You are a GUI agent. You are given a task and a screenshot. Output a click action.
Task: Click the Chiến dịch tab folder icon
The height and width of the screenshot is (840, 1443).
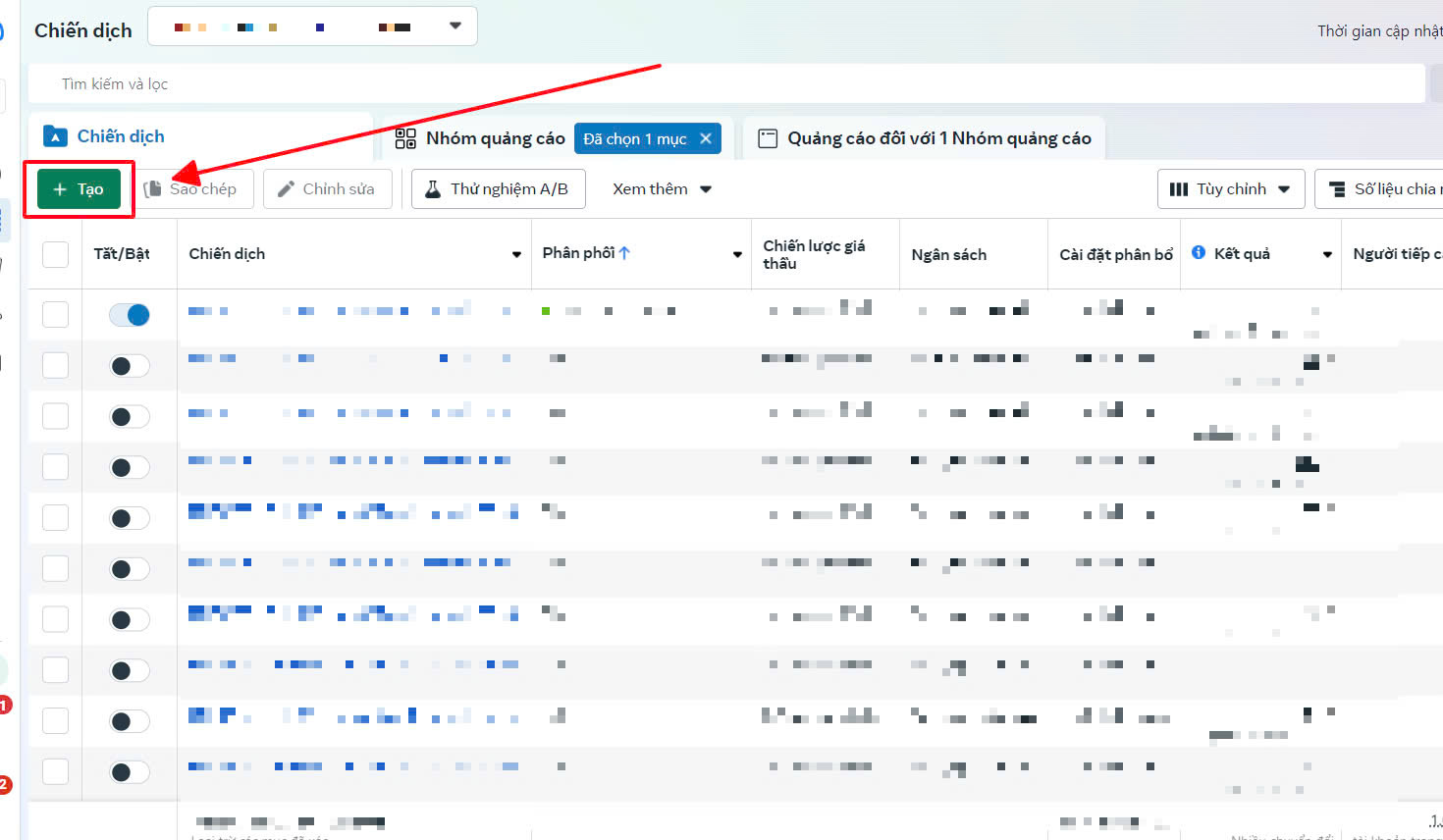56,136
